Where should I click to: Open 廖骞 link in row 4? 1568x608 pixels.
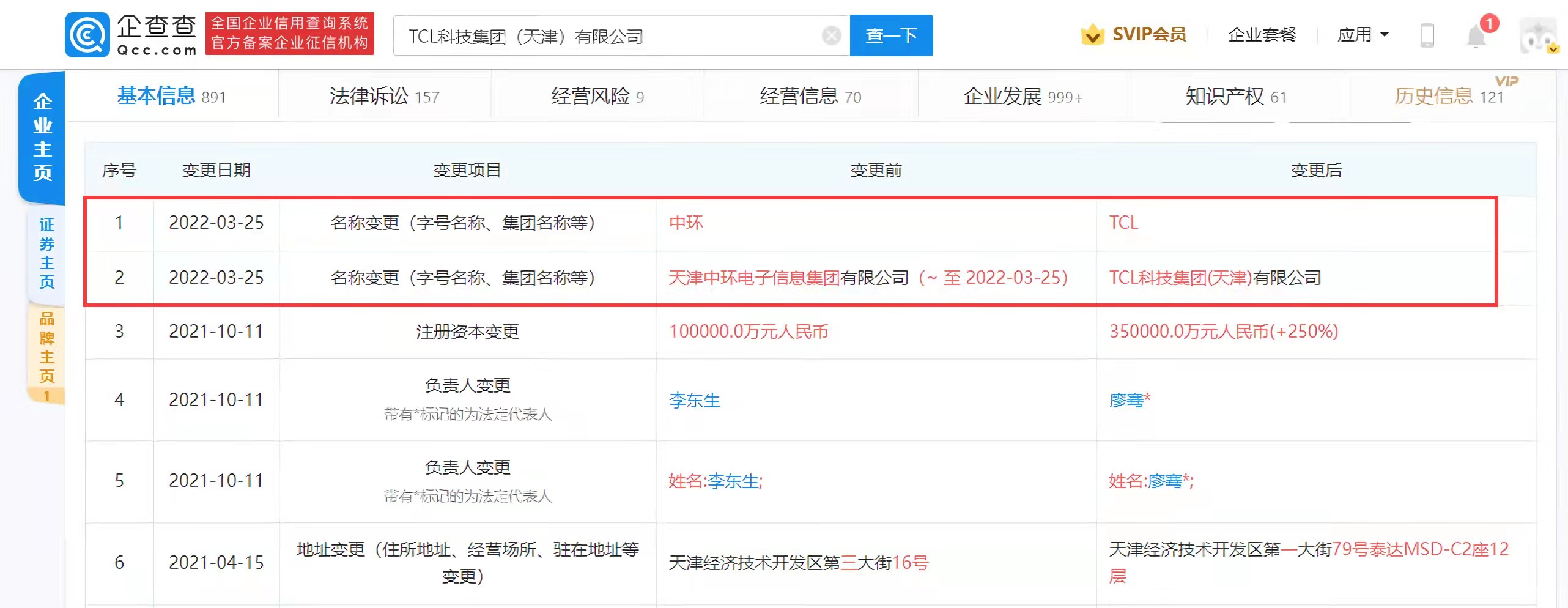(x=1126, y=400)
